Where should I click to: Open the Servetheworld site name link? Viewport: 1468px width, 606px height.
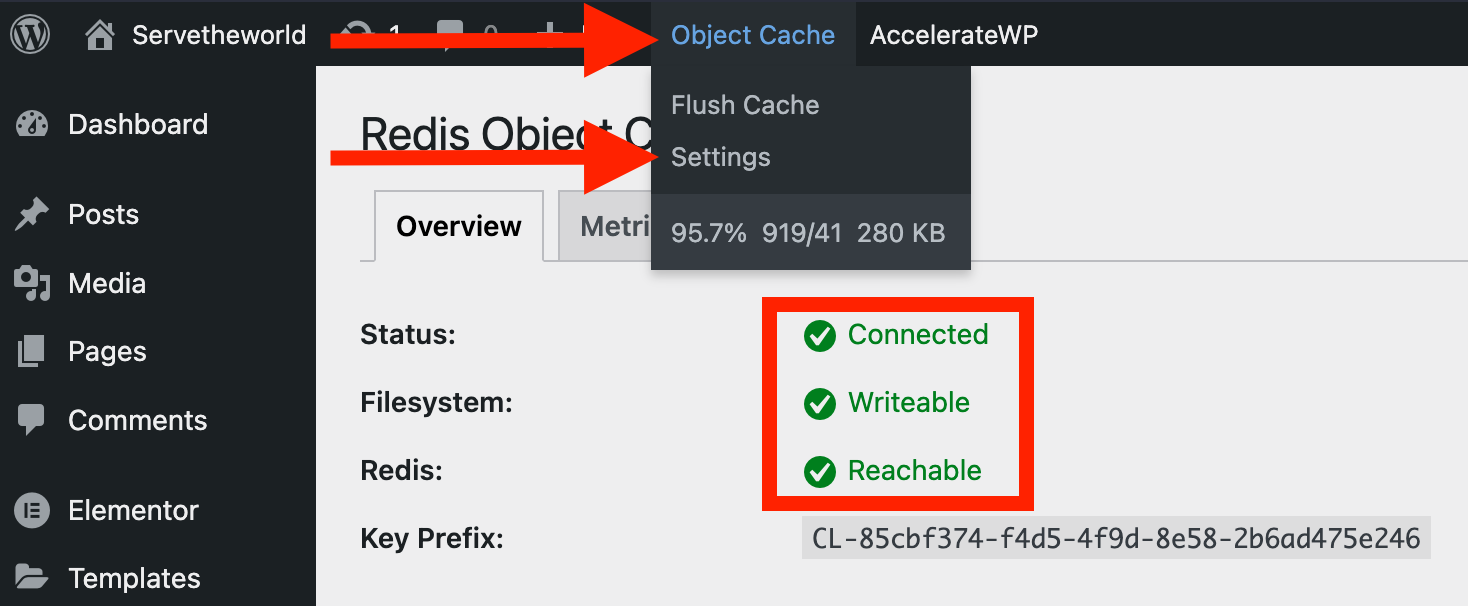tap(219, 35)
